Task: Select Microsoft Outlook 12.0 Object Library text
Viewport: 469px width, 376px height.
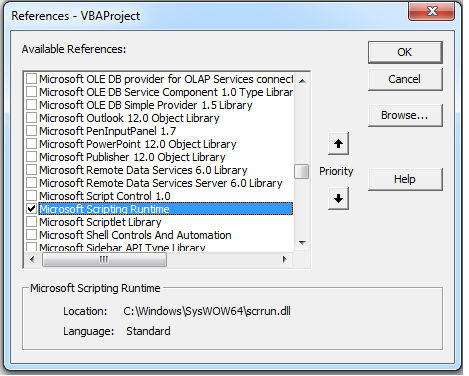Action: [129, 118]
